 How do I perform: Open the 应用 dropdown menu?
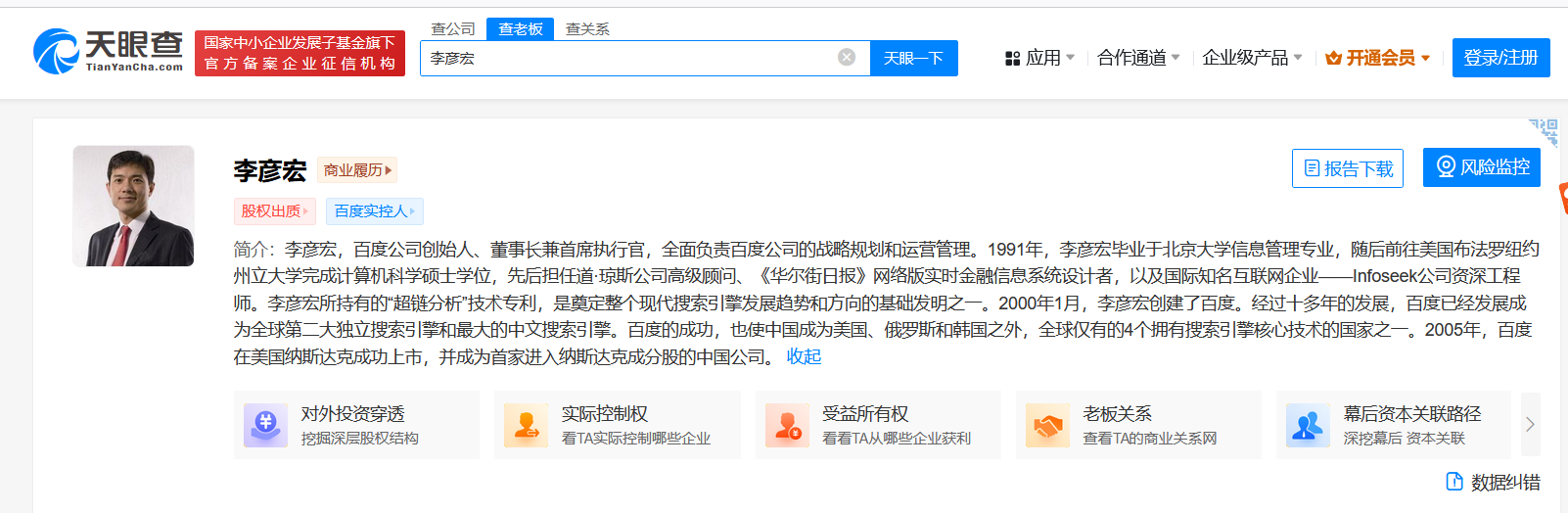(1040, 58)
